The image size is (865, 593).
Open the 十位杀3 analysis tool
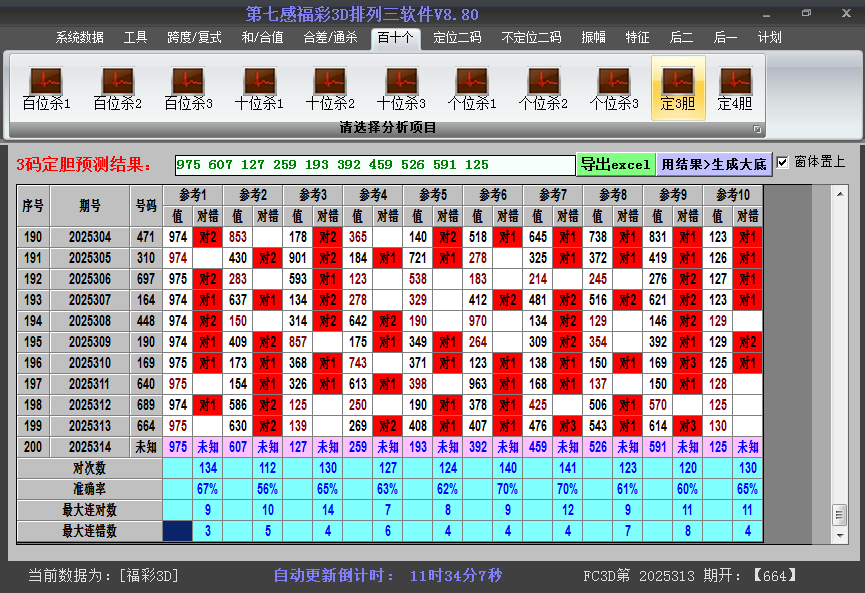point(401,88)
